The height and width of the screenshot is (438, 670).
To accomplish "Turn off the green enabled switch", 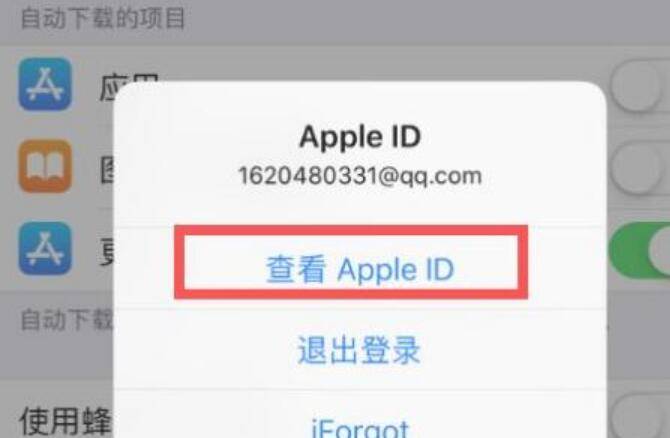I will (639, 249).
